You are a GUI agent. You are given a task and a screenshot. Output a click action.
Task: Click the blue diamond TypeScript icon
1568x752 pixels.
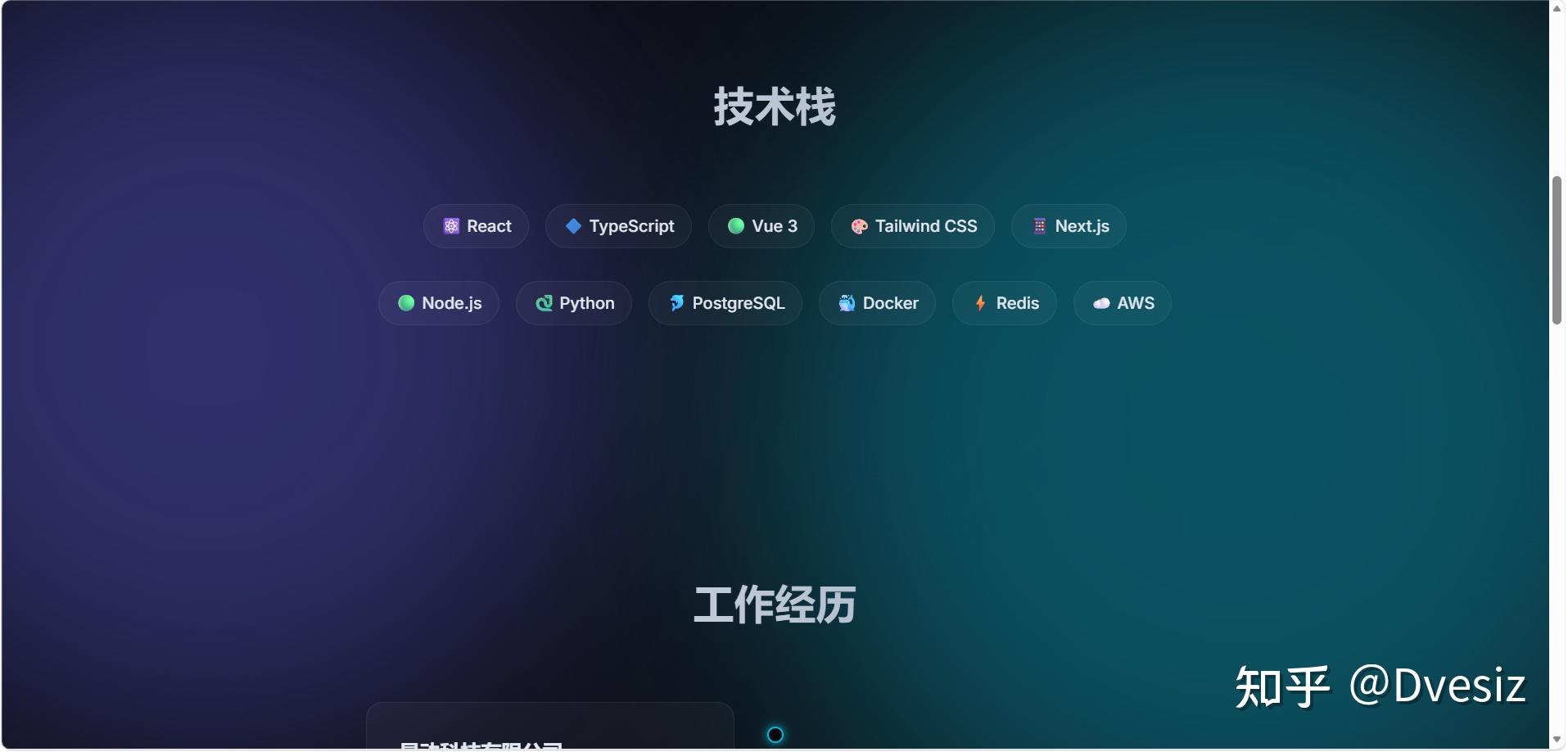coord(573,226)
